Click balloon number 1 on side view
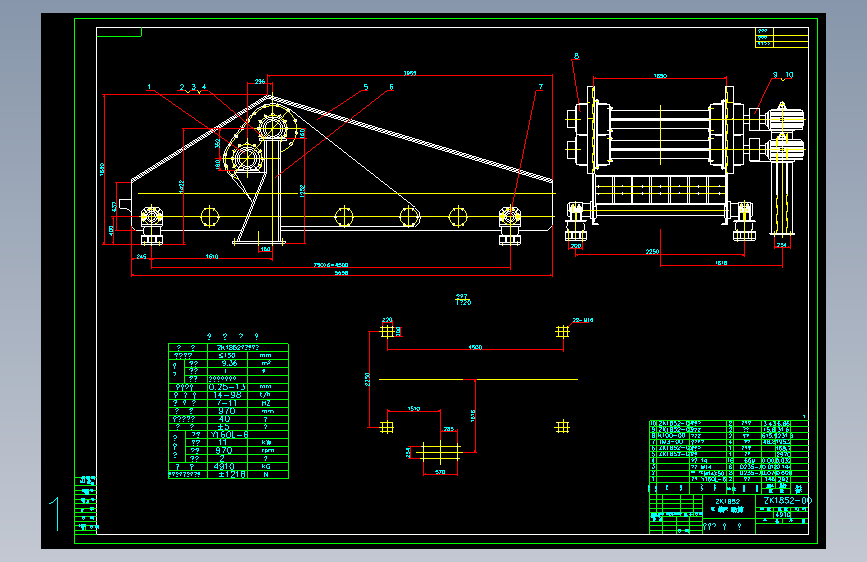 tap(149, 87)
